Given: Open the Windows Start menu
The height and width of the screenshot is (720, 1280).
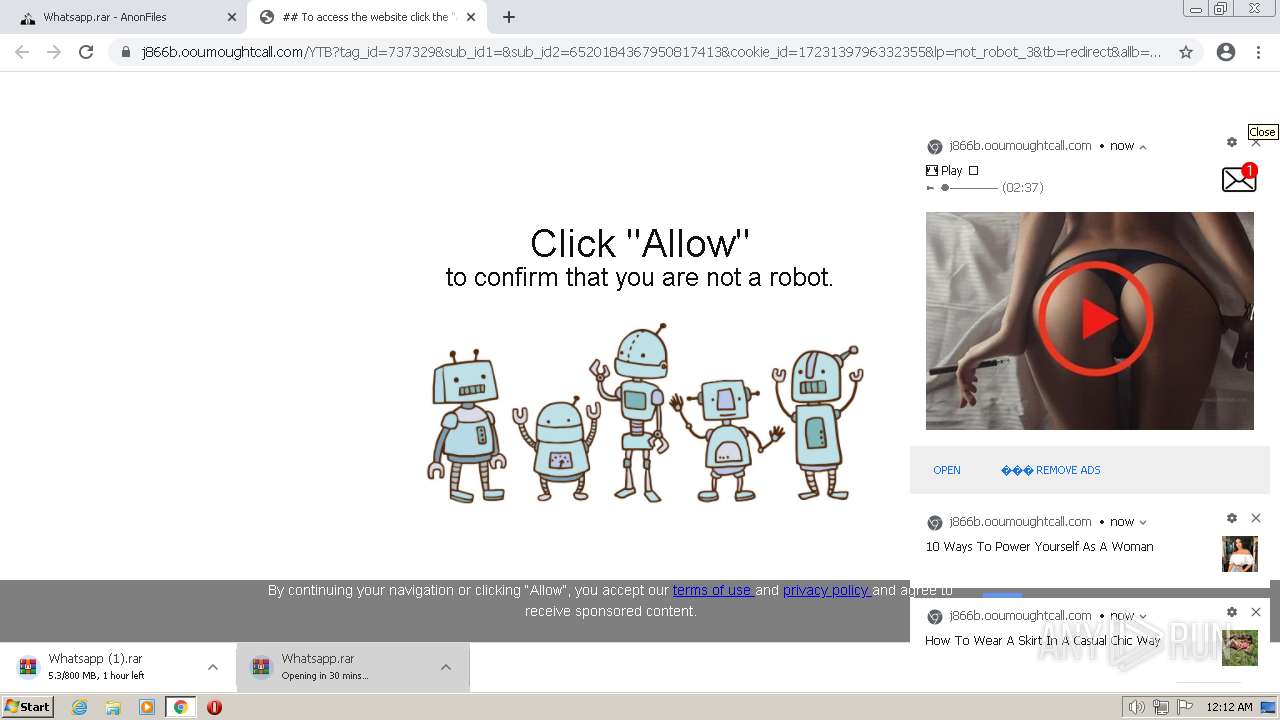Looking at the screenshot, I should pyautogui.click(x=28, y=707).
